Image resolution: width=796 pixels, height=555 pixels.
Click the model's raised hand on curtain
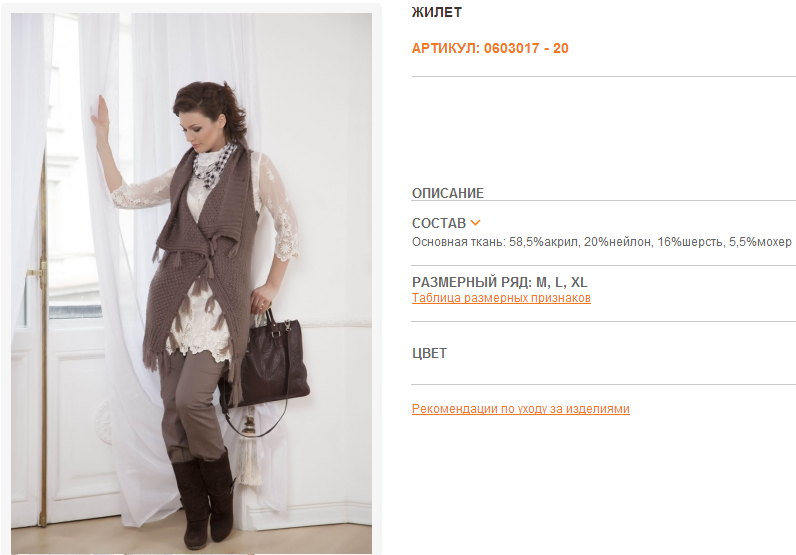click(x=101, y=119)
